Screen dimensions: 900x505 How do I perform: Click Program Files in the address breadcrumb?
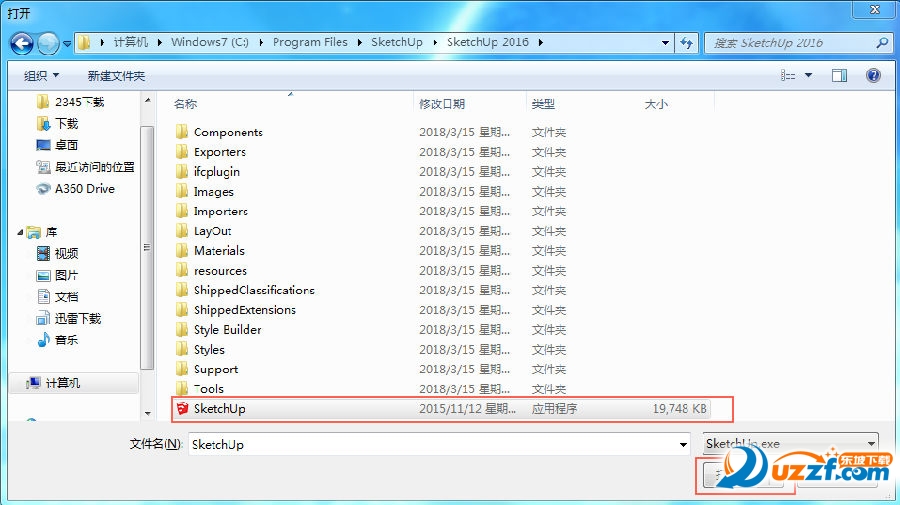(310, 43)
